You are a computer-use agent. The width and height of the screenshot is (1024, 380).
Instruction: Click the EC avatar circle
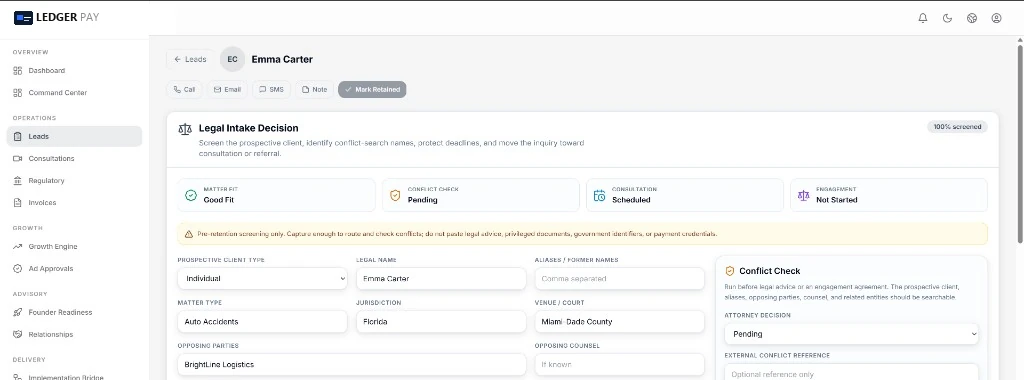(x=232, y=59)
